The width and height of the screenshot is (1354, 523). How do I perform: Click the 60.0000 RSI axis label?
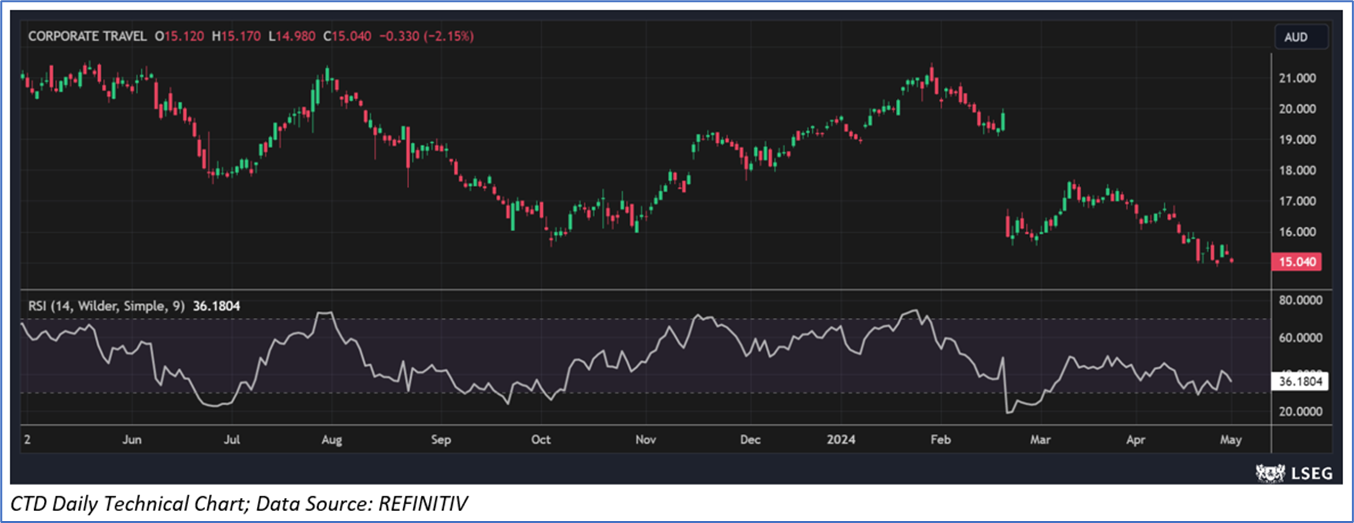pos(1301,338)
